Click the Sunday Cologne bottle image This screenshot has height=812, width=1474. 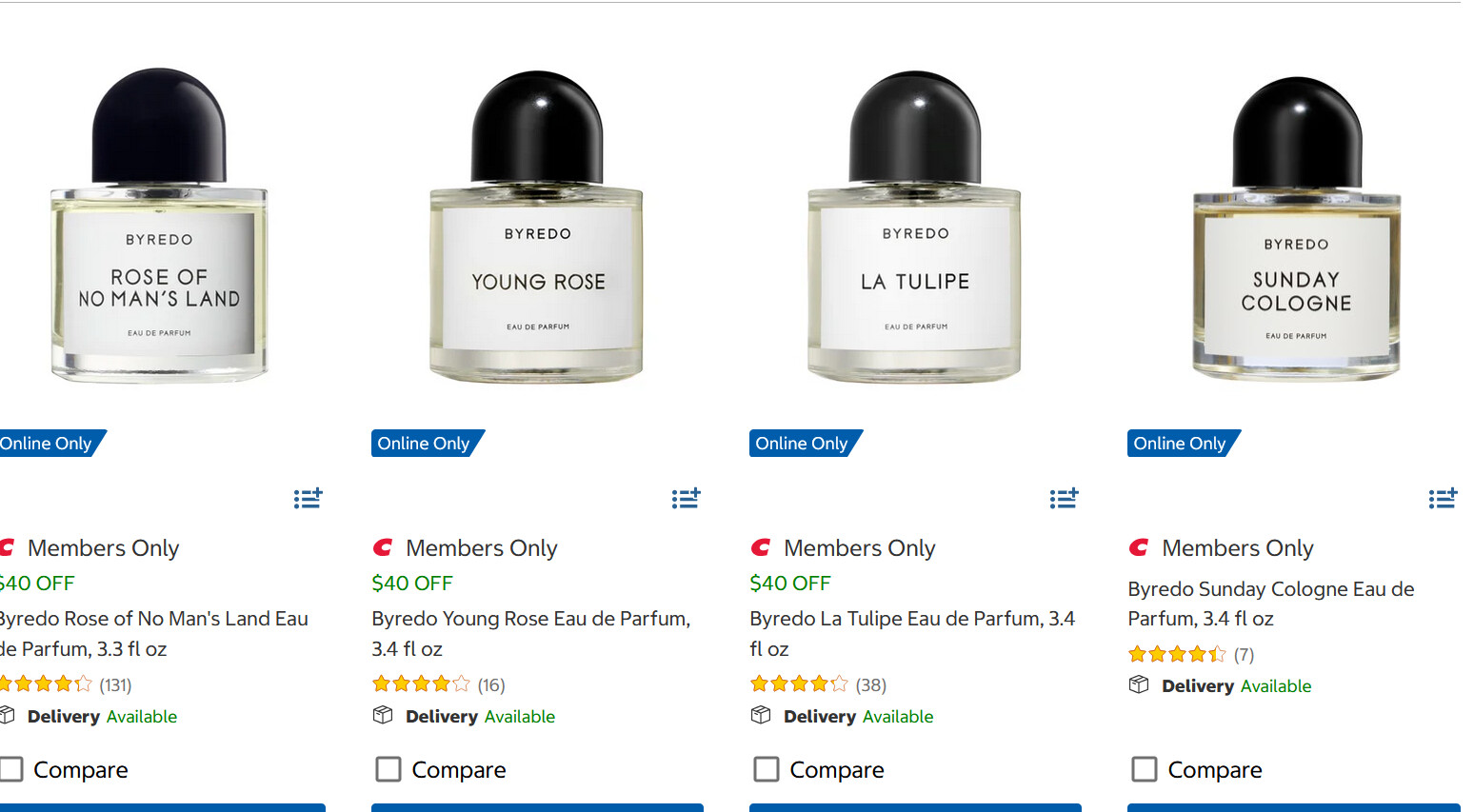(1296, 228)
